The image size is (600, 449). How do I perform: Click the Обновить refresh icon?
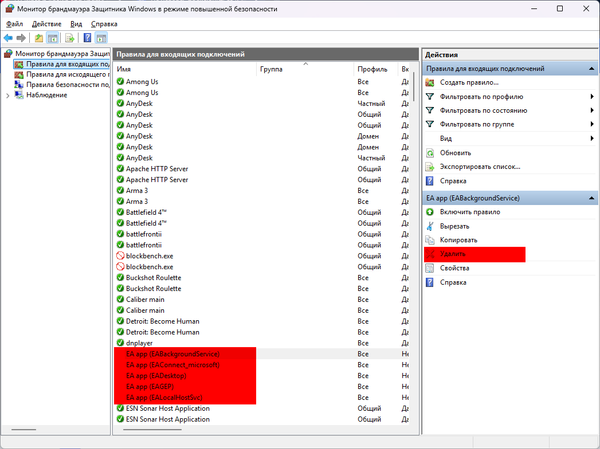click(430, 153)
